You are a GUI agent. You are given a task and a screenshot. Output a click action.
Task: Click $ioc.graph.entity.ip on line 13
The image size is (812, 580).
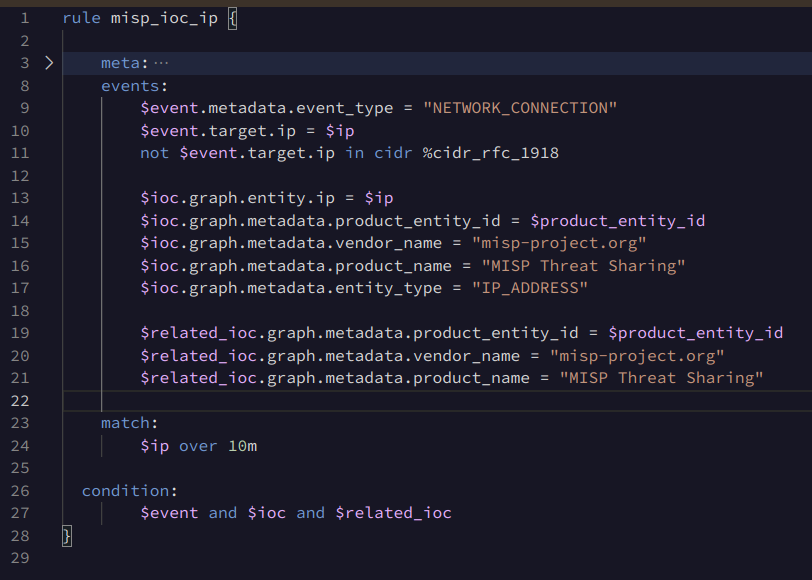click(x=238, y=198)
